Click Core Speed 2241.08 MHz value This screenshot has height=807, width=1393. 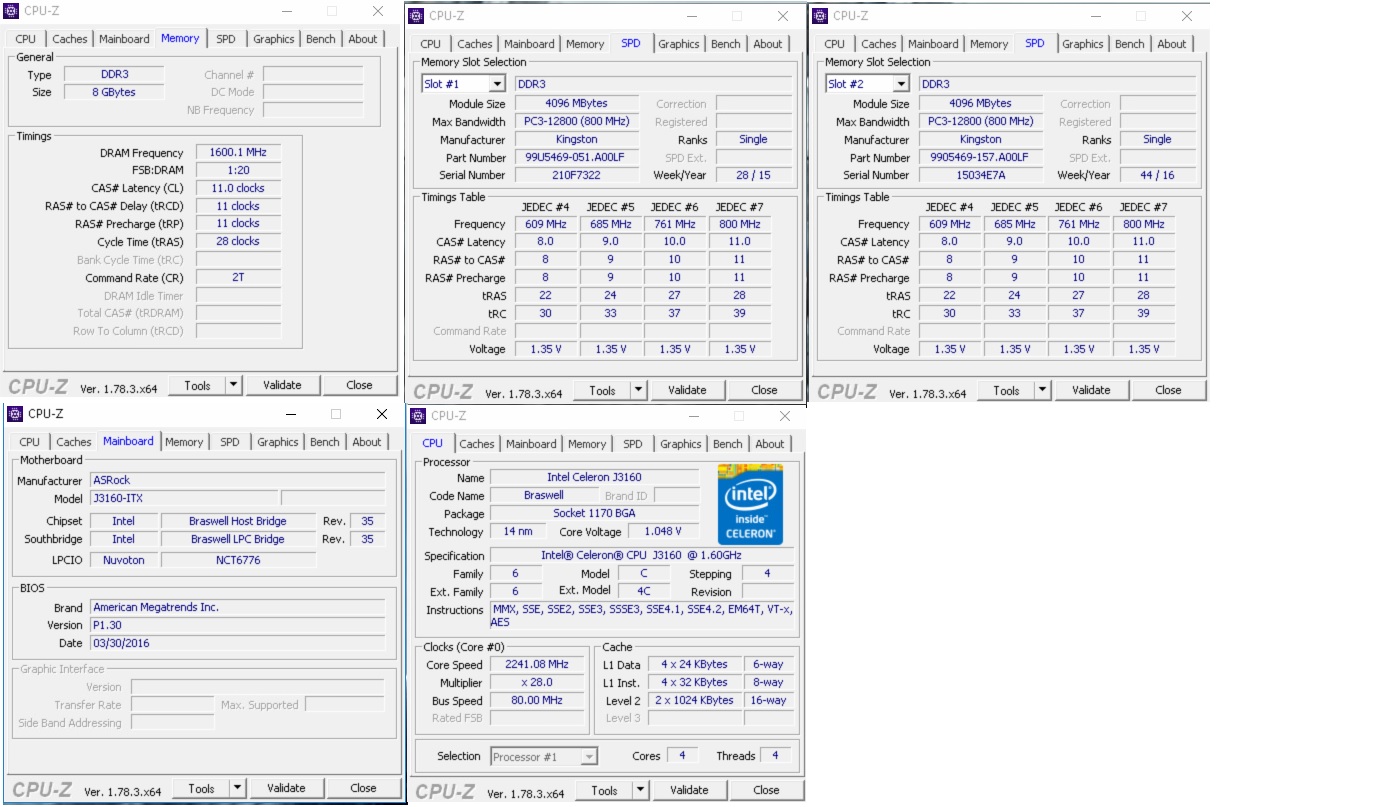pos(537,665)
